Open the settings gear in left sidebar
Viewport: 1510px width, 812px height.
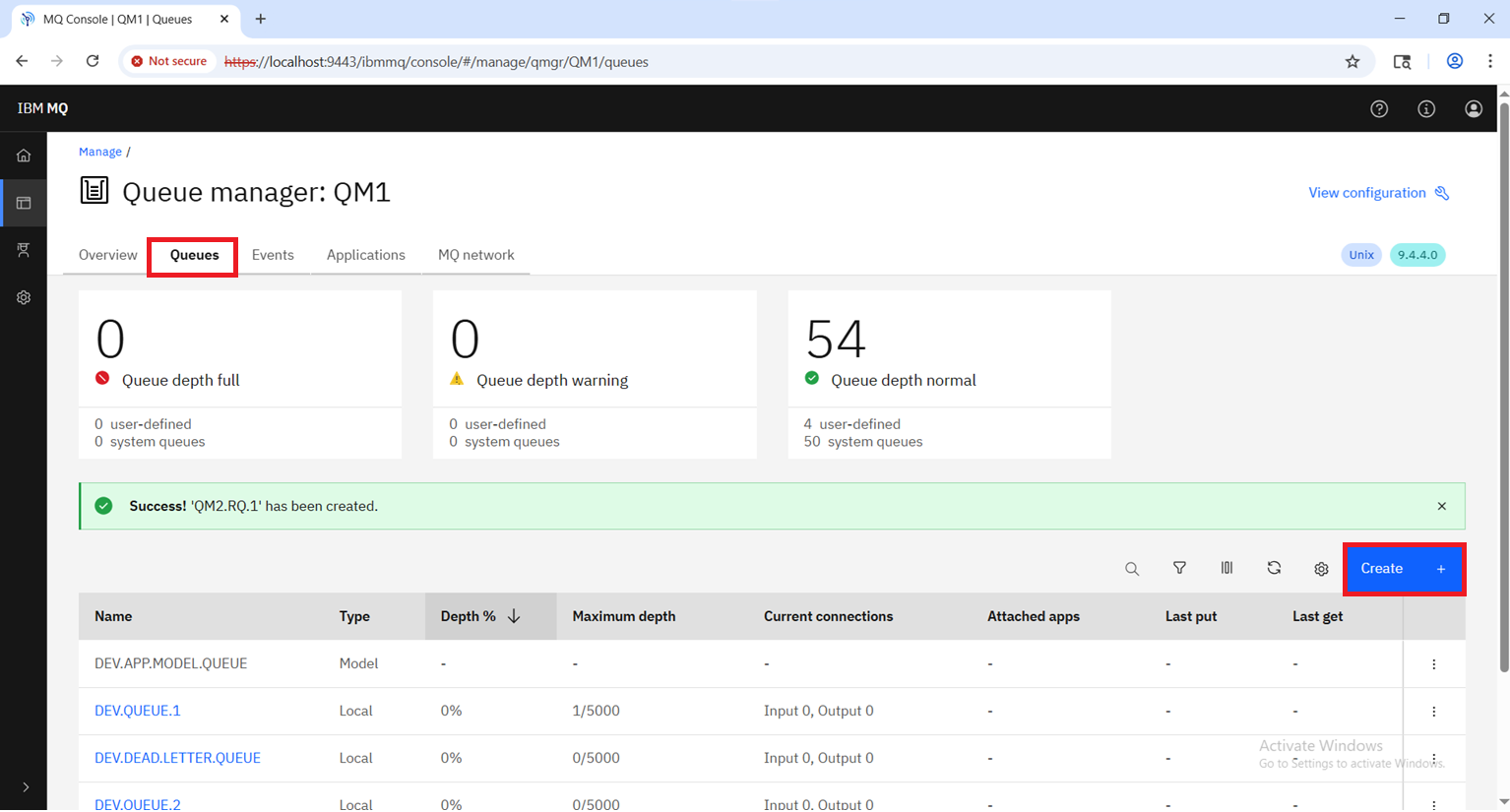click(24, 297)
